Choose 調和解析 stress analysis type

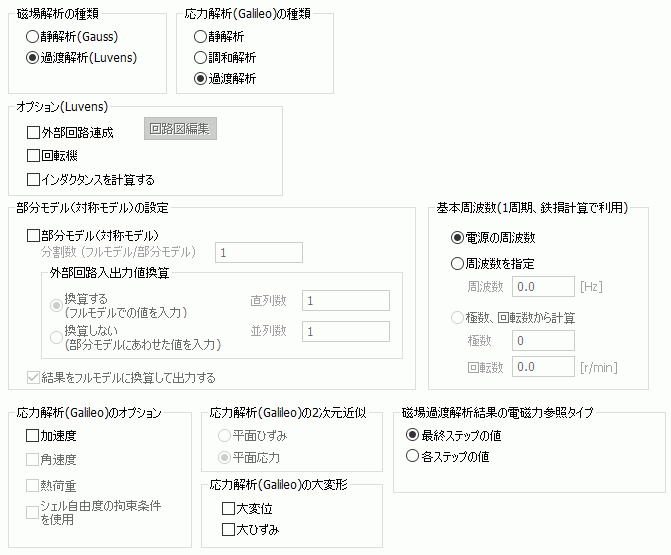tap(201, 57)
